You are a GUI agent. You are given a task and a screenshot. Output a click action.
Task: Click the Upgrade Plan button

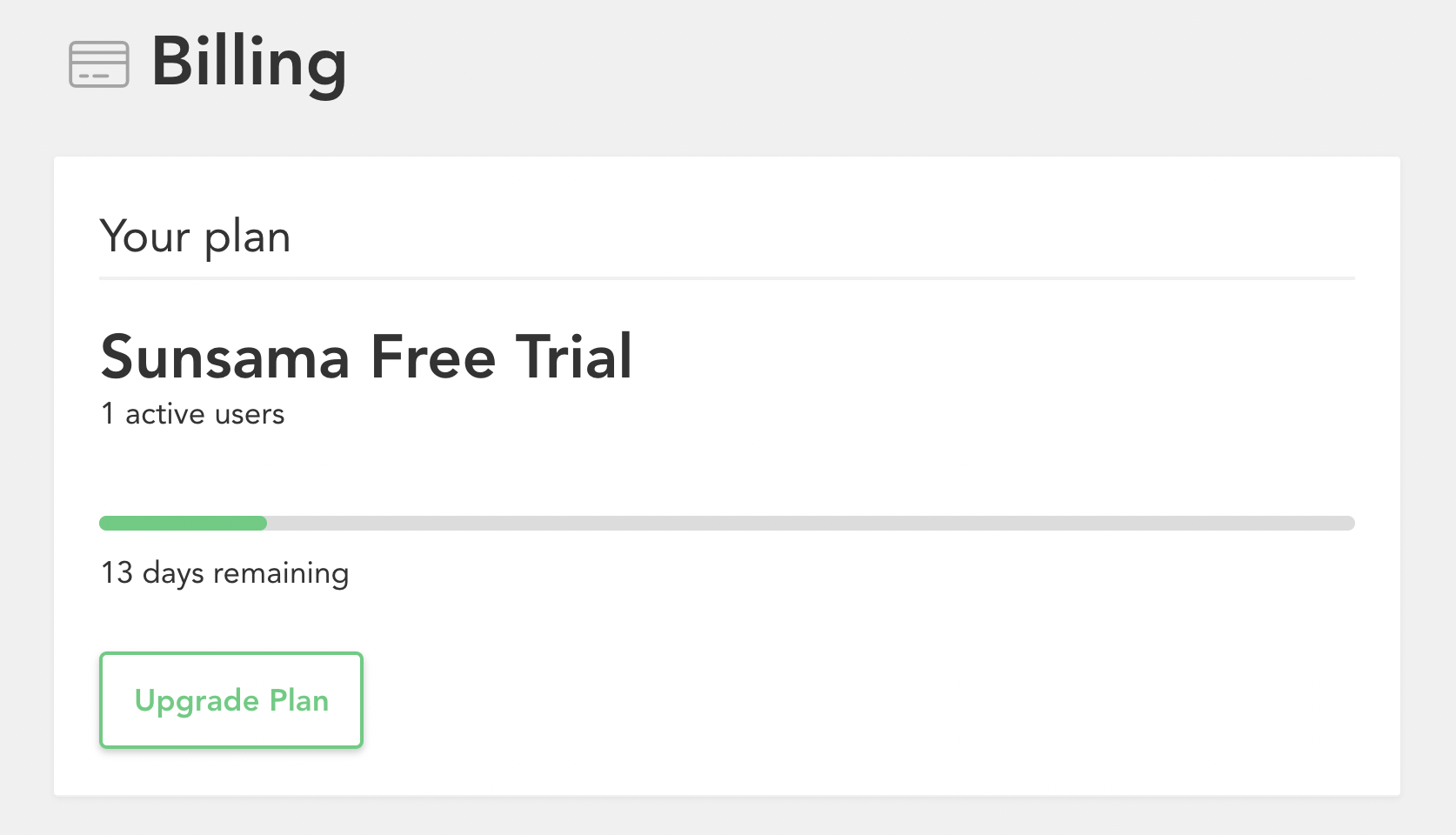(230, 700)
